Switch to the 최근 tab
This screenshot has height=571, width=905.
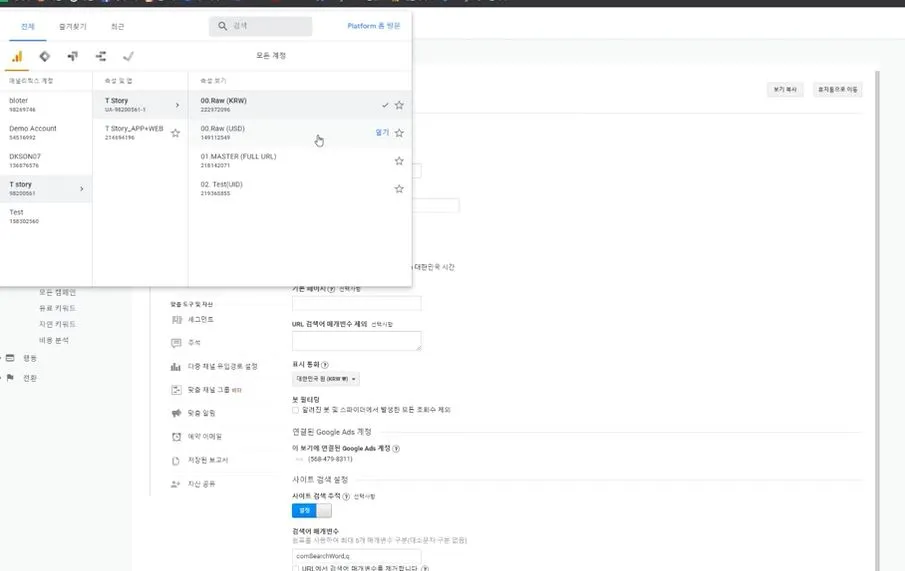coord(118,27)
